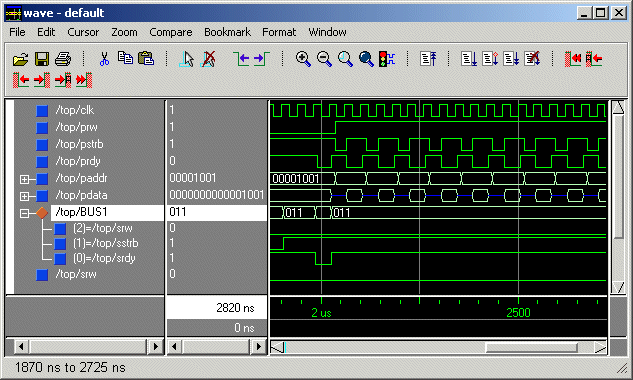Select the /top/clk signal
The width and height of the screenshot is (633, 380).
tap(75, 110)
